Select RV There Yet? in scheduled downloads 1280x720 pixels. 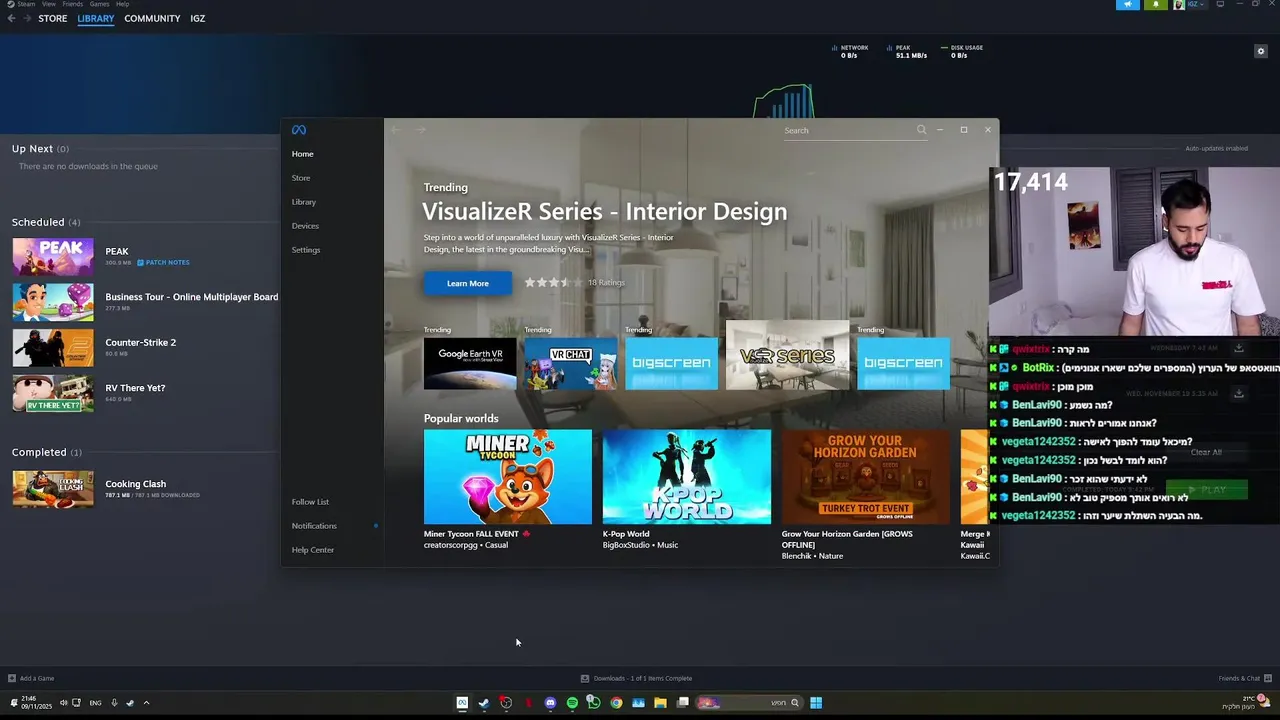pos(135,388)
